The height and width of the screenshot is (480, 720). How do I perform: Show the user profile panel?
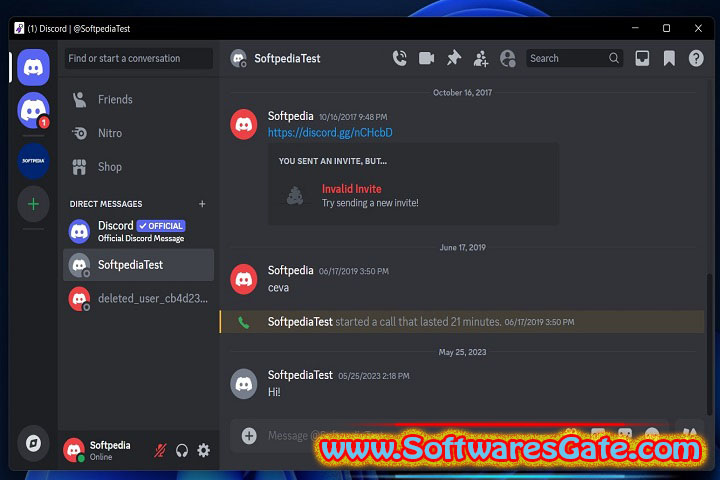tap(508, 59)
